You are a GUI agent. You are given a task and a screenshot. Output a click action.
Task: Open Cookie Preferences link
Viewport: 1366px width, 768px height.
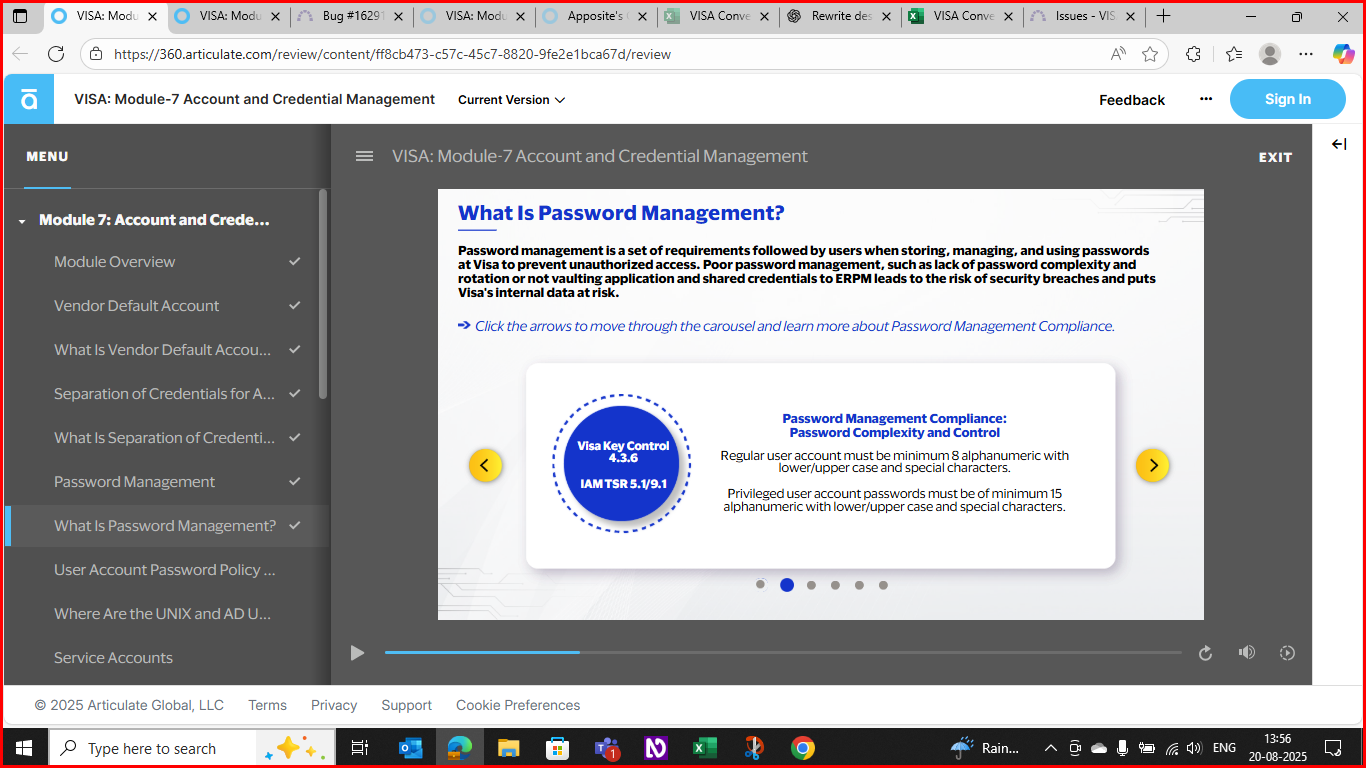click(518, 705)
